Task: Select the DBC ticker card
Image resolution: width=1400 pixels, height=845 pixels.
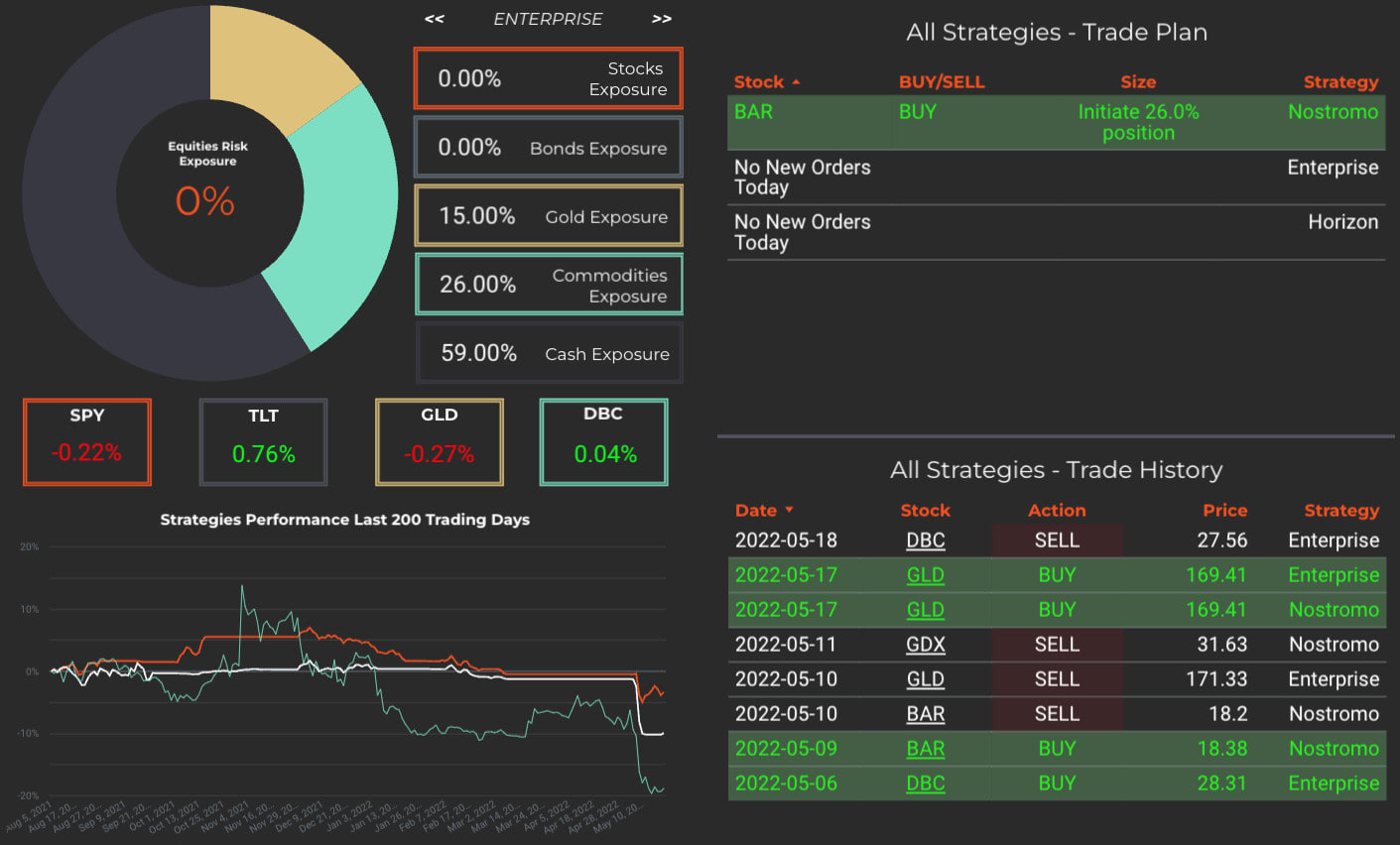Action: tap(602, 440)
